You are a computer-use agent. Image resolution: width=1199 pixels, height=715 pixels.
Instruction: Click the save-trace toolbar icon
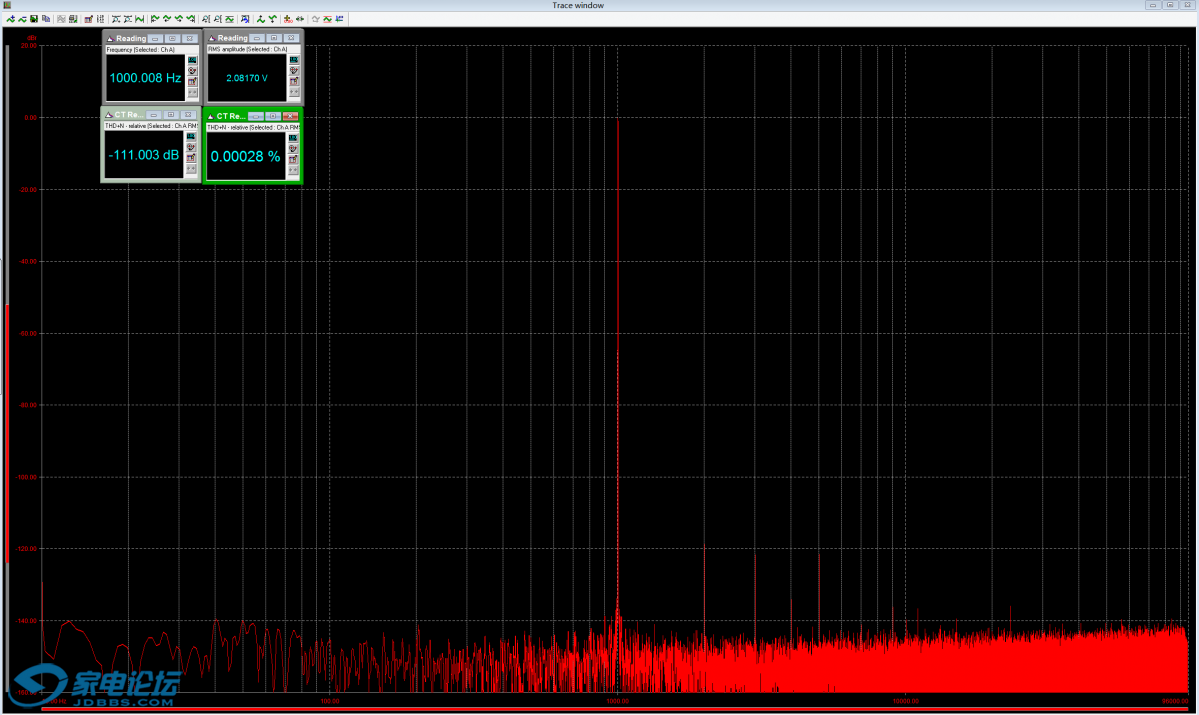coord(33,18)
